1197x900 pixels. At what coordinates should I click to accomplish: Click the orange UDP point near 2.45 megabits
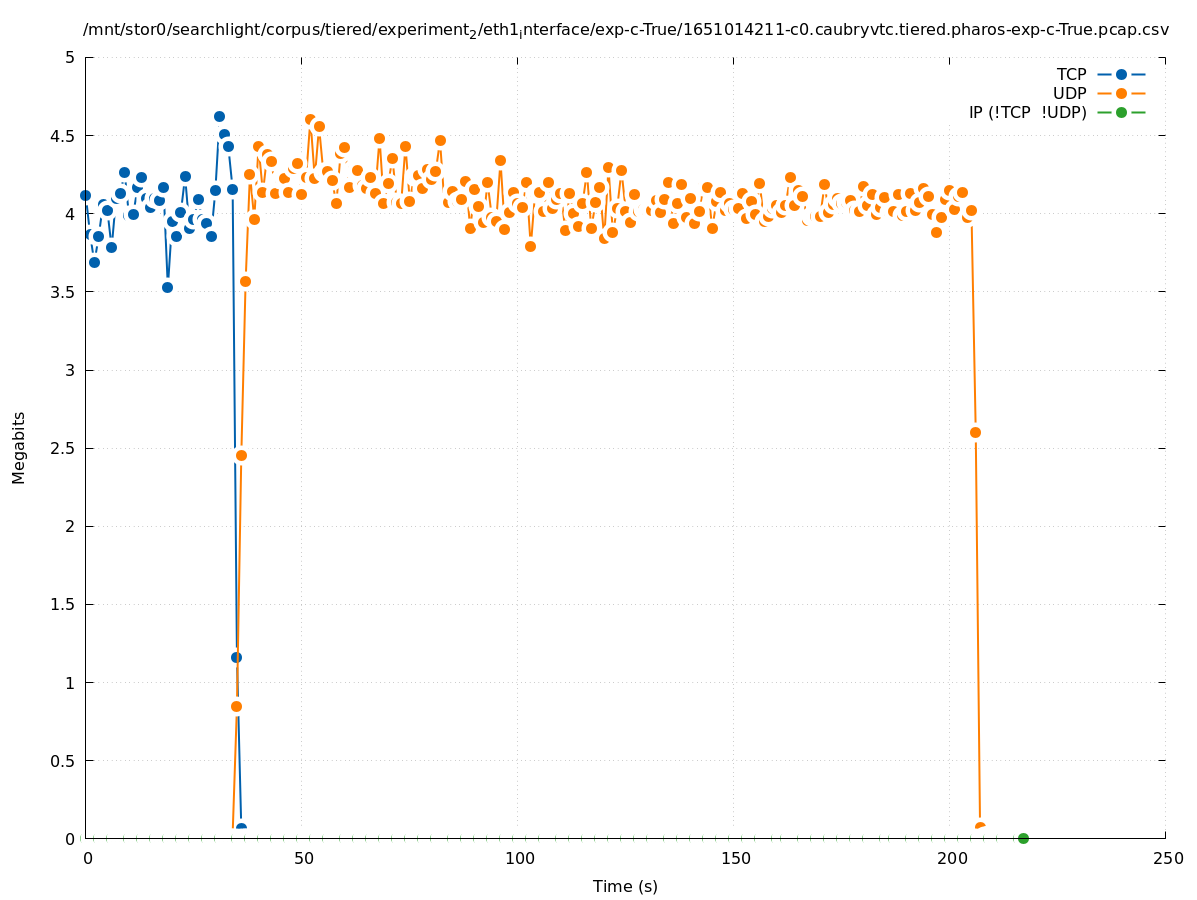point(241,455)
